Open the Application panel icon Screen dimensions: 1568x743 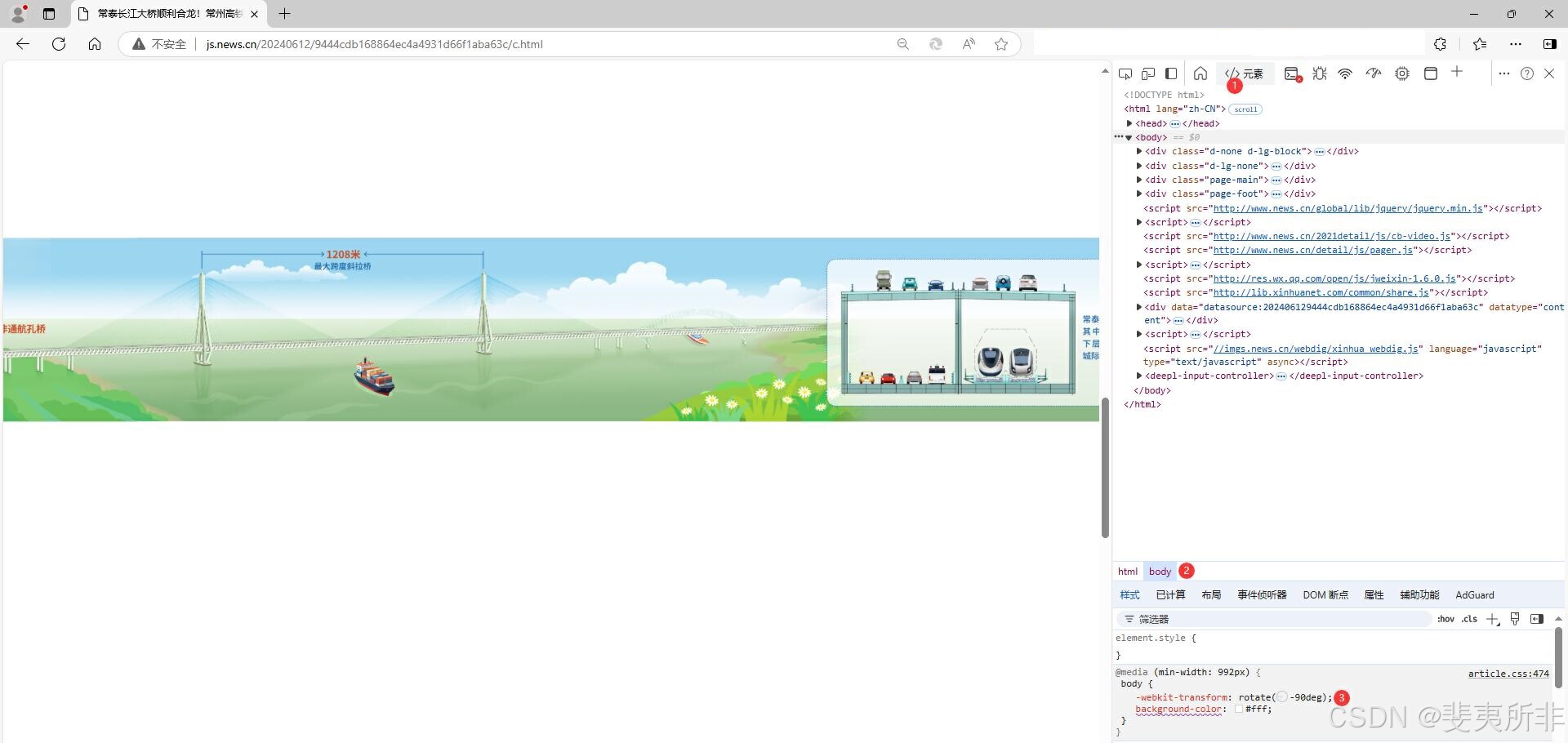(1431, 73)
